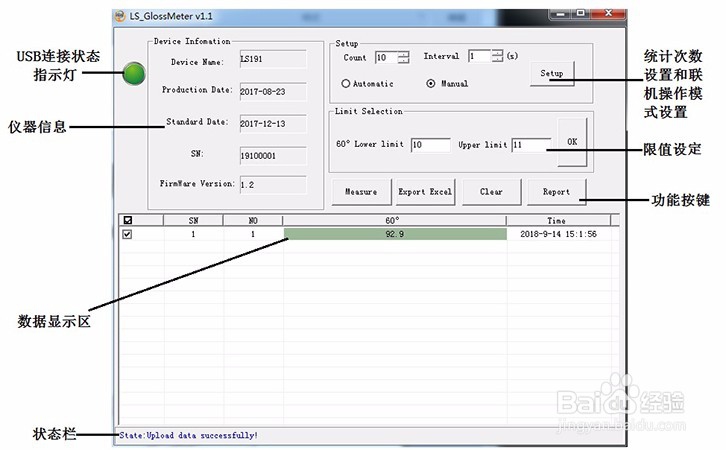Viewport: 726px width, 450px height.
Task: Click the SN field 19100001
Action: point(273,156)
